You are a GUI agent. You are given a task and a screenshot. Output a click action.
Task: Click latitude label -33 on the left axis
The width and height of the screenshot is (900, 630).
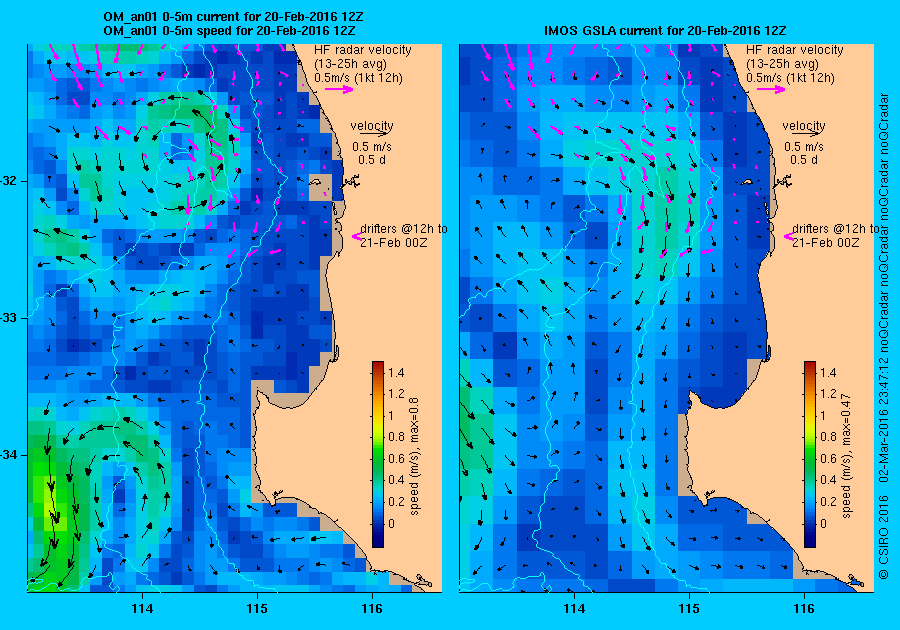tap(10, 318)
